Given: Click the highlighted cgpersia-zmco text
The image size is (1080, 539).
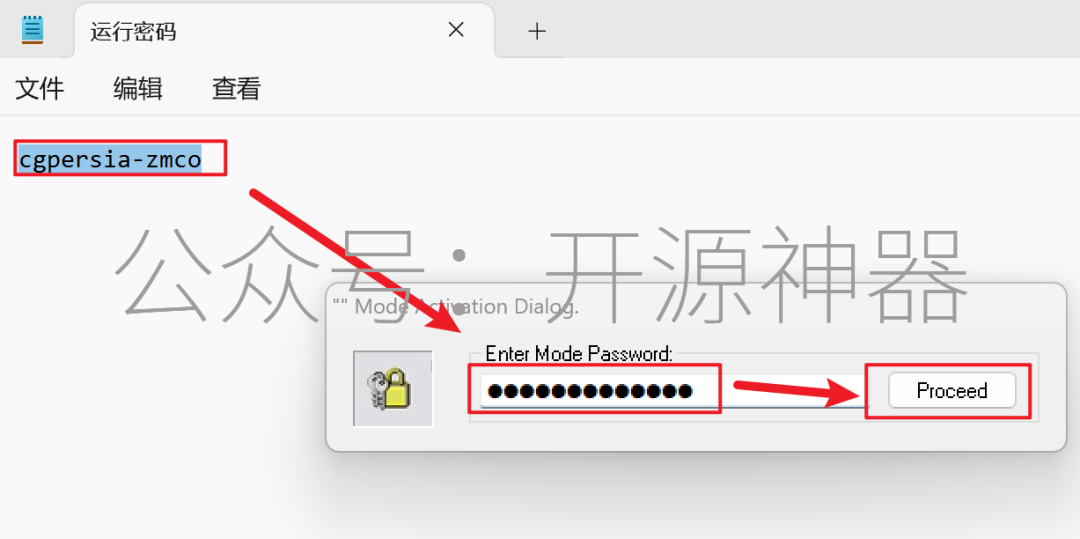Looking at the screenshot, I should 110,159.
